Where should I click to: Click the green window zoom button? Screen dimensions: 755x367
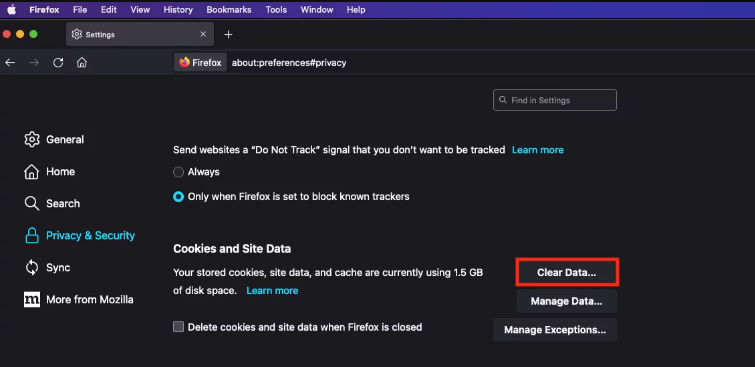coord(33,34)
